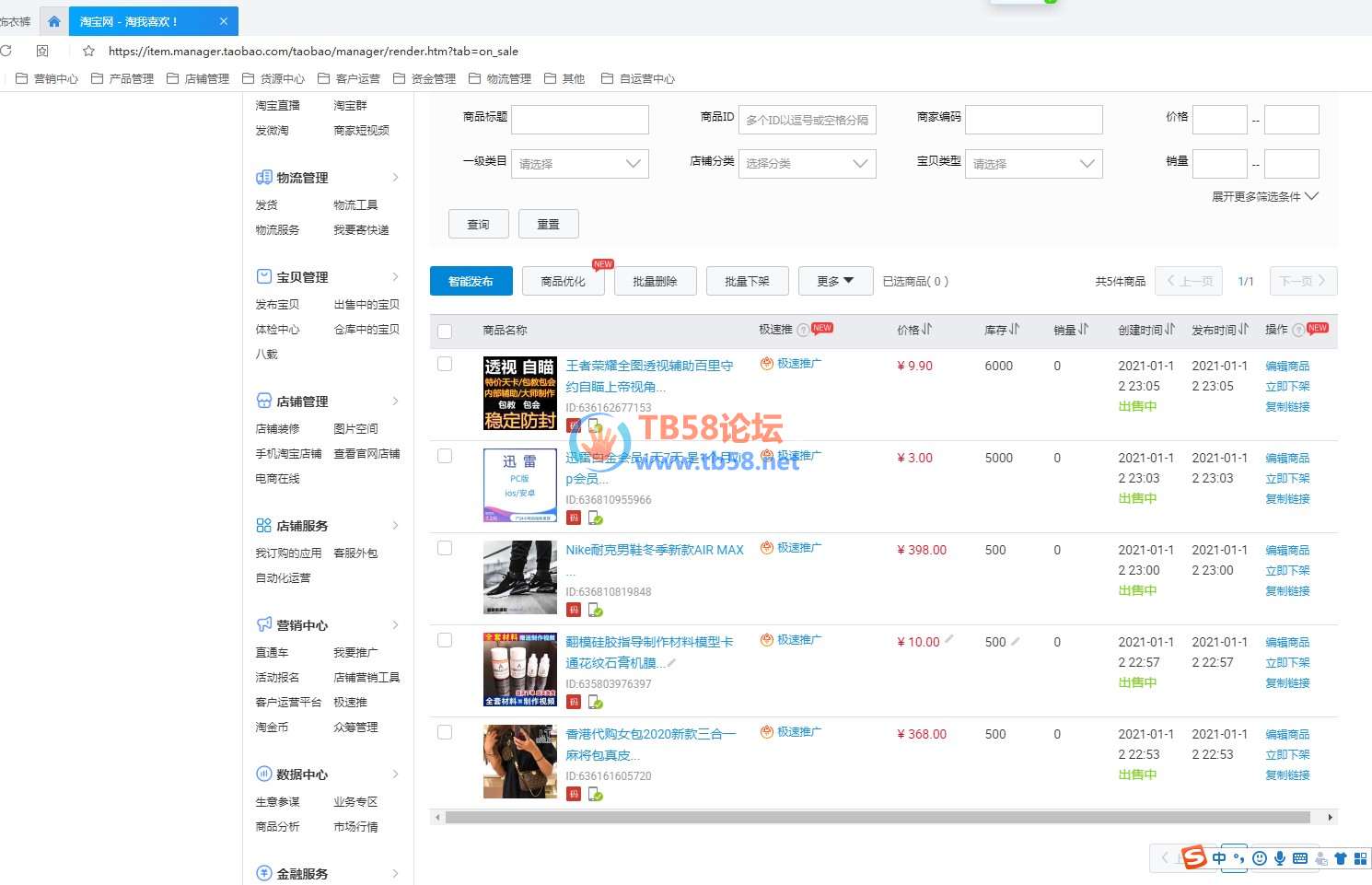Check the 迅雷 product row checkbox
This screenshot has height=885, width=1372.
coord(445,456)
